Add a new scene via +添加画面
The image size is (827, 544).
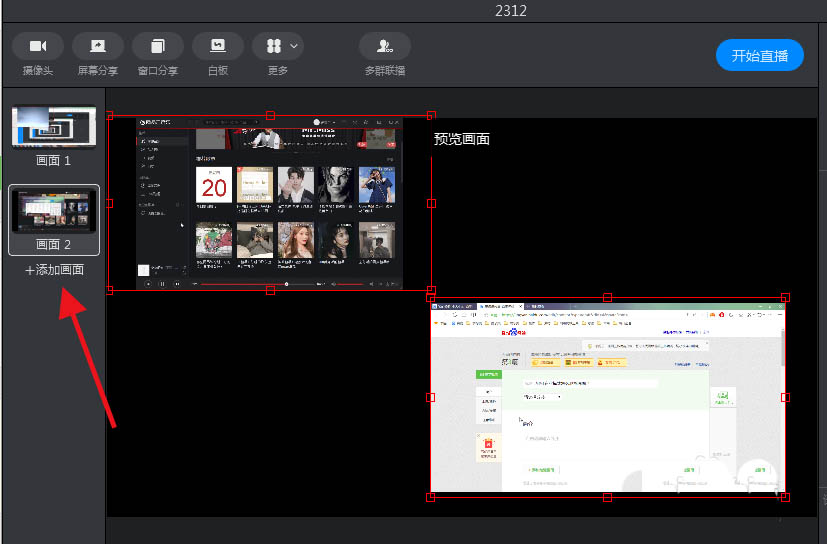(x=54, y=270)
